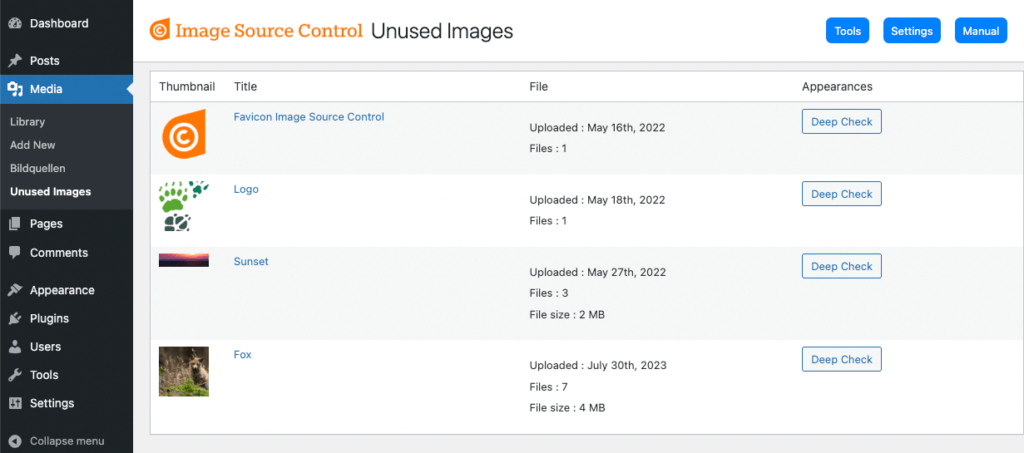This screenshot has width=1024, height=453.
Task: Click the Users person icon
Action: tap(15, 347)
